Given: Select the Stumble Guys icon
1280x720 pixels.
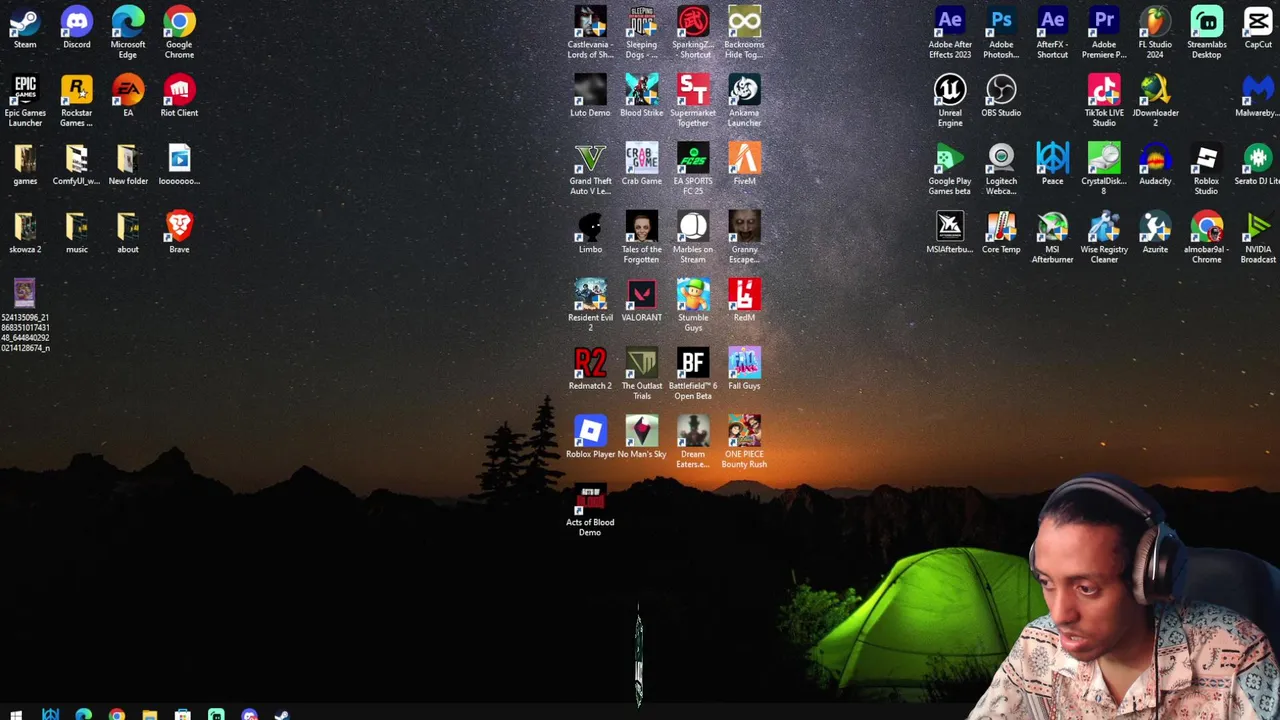Looking at the screenshot, I should tap(693, 295).
